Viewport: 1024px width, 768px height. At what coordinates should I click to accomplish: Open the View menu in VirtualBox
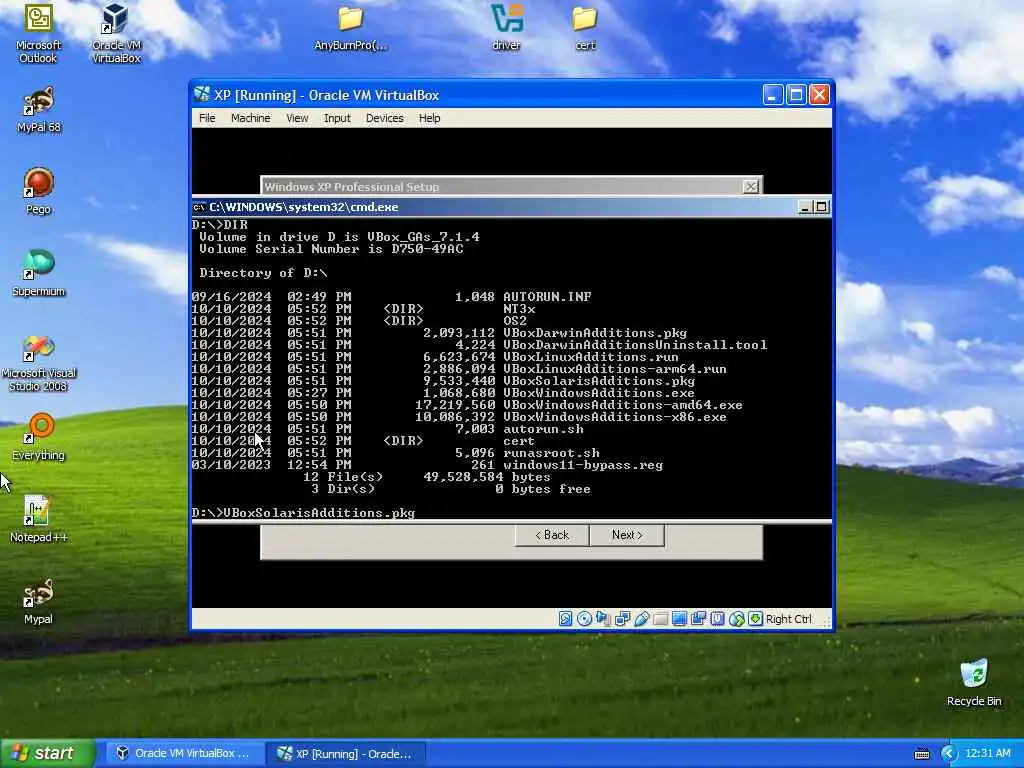click(297, 118)
